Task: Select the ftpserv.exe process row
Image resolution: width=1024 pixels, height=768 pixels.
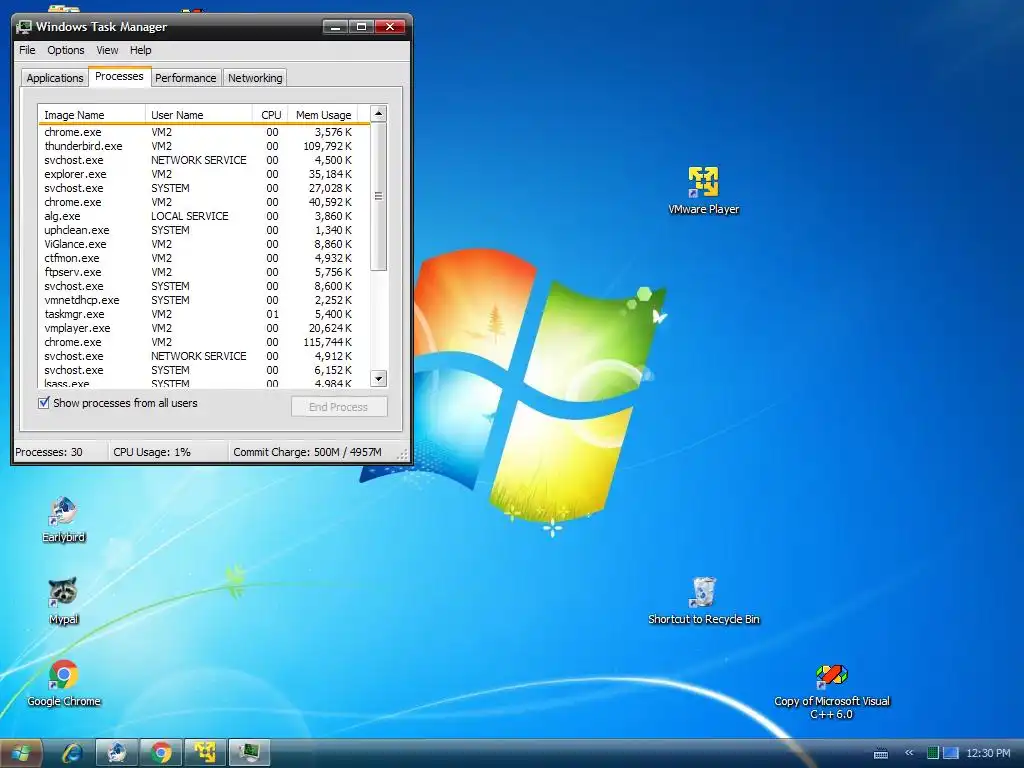Action: pyautogui.click(x=203, y=272)
